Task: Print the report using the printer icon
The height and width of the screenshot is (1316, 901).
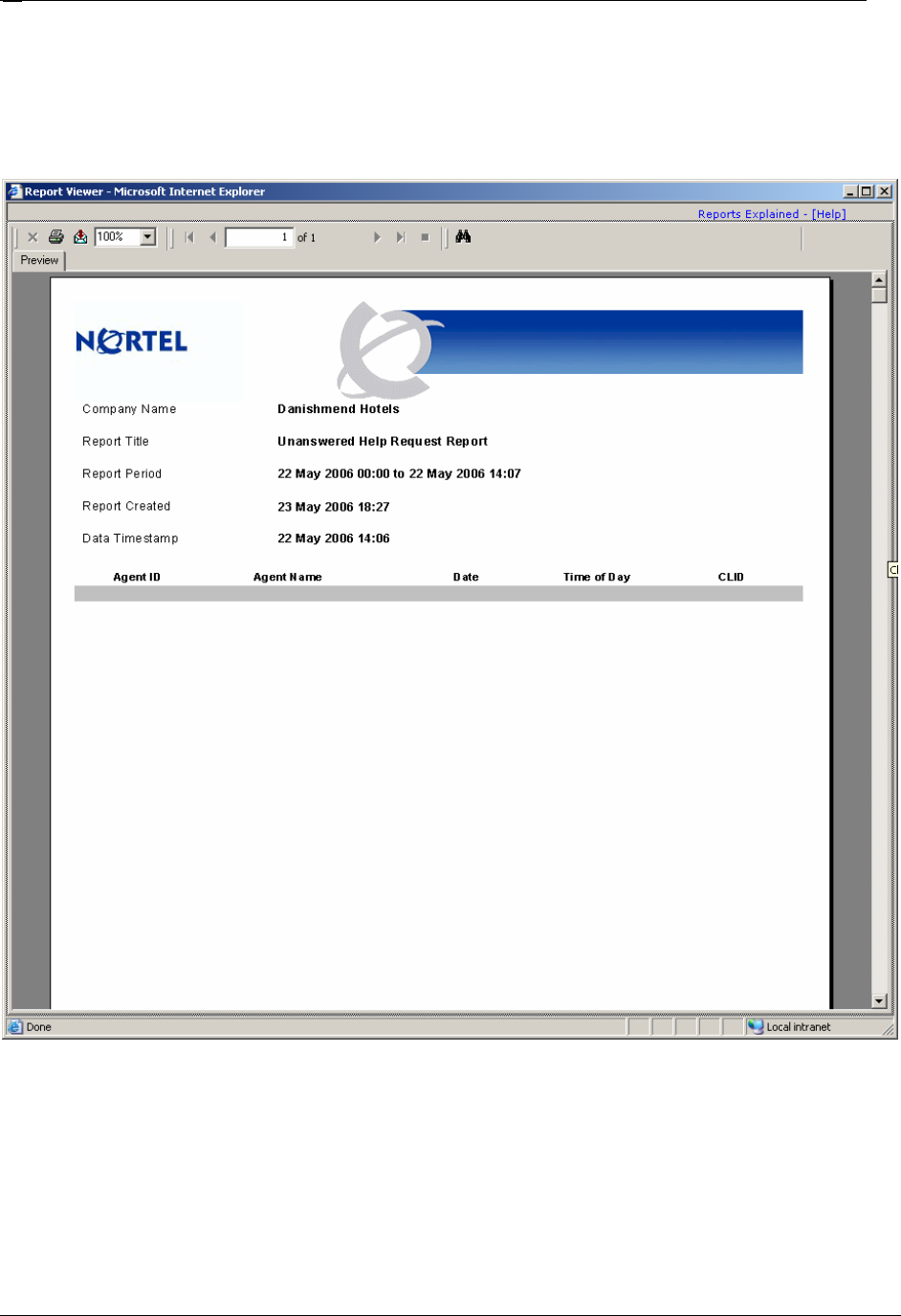Action: 56,237
